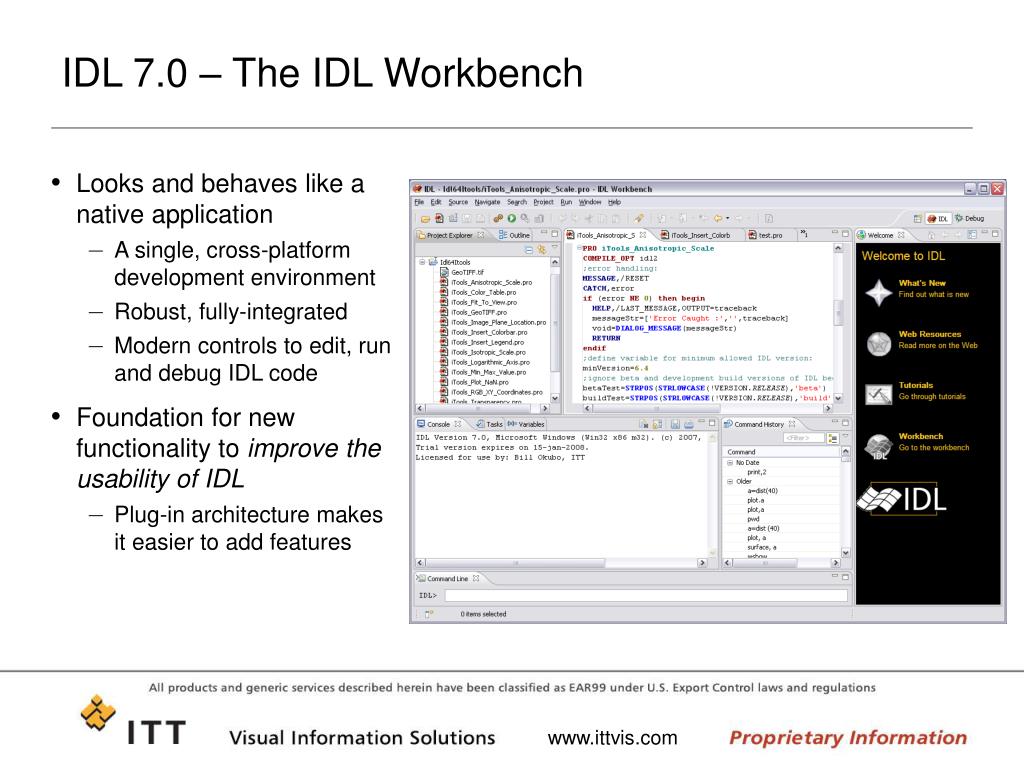
Task: Click the Console save icon
Action: (675, 424)
